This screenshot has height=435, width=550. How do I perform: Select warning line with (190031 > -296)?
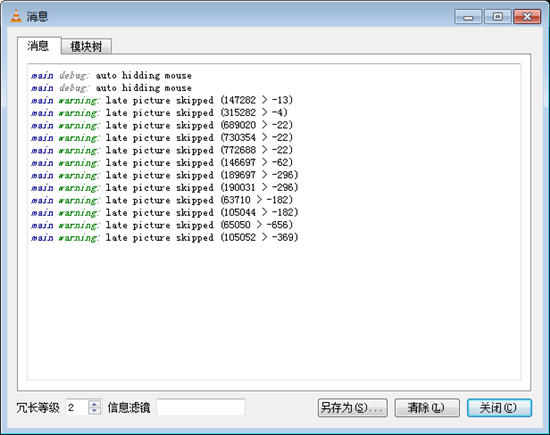coord(165,187)
